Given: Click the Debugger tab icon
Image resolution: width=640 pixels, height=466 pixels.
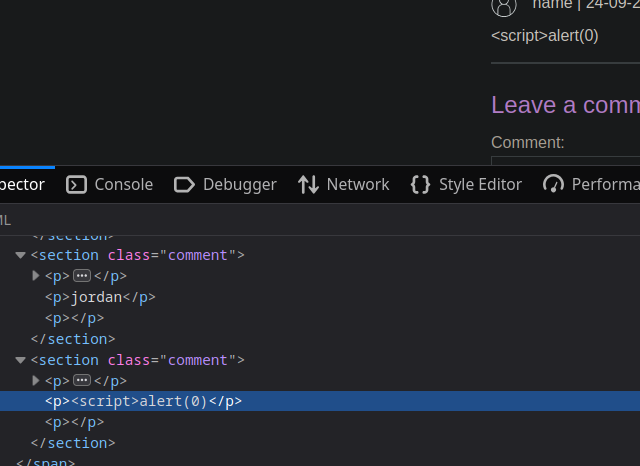Looking at the screenshot, I should tap(184, 184).
